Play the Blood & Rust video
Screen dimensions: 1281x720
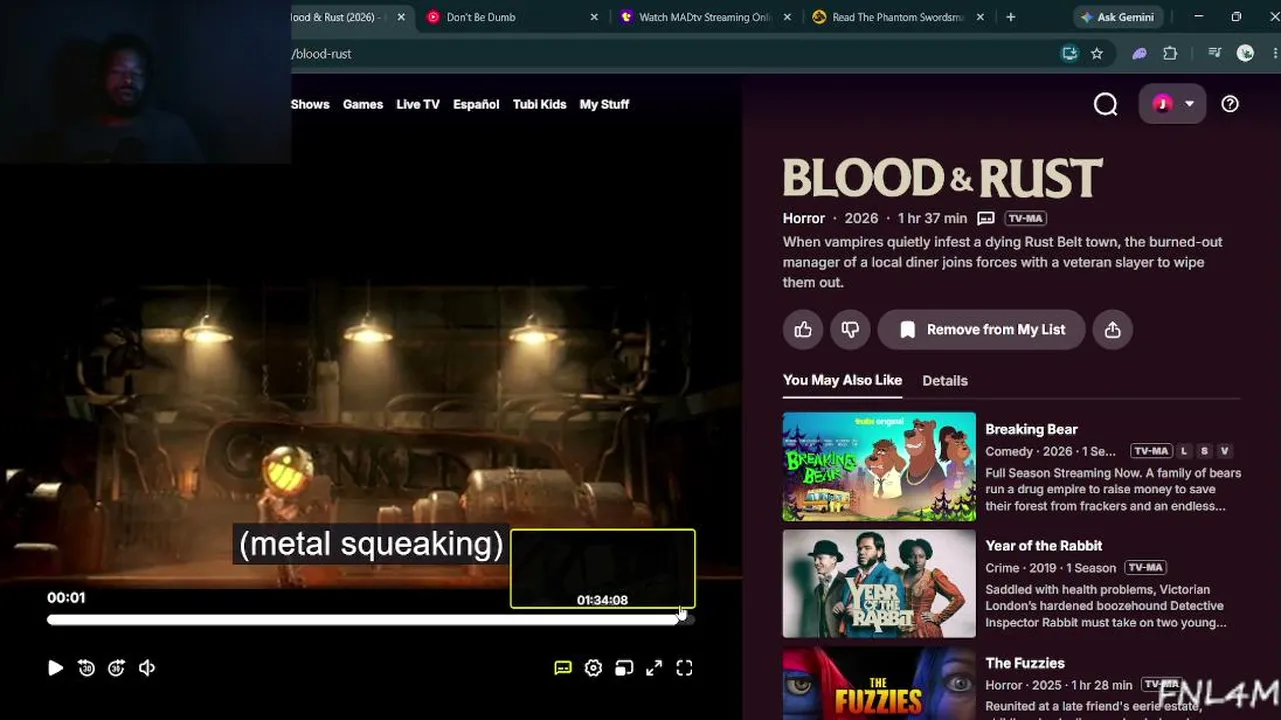click(56, 668)
